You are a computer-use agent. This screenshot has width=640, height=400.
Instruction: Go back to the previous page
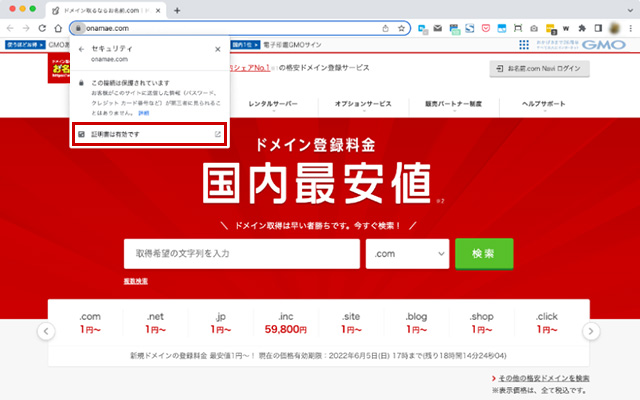(10, 28)
